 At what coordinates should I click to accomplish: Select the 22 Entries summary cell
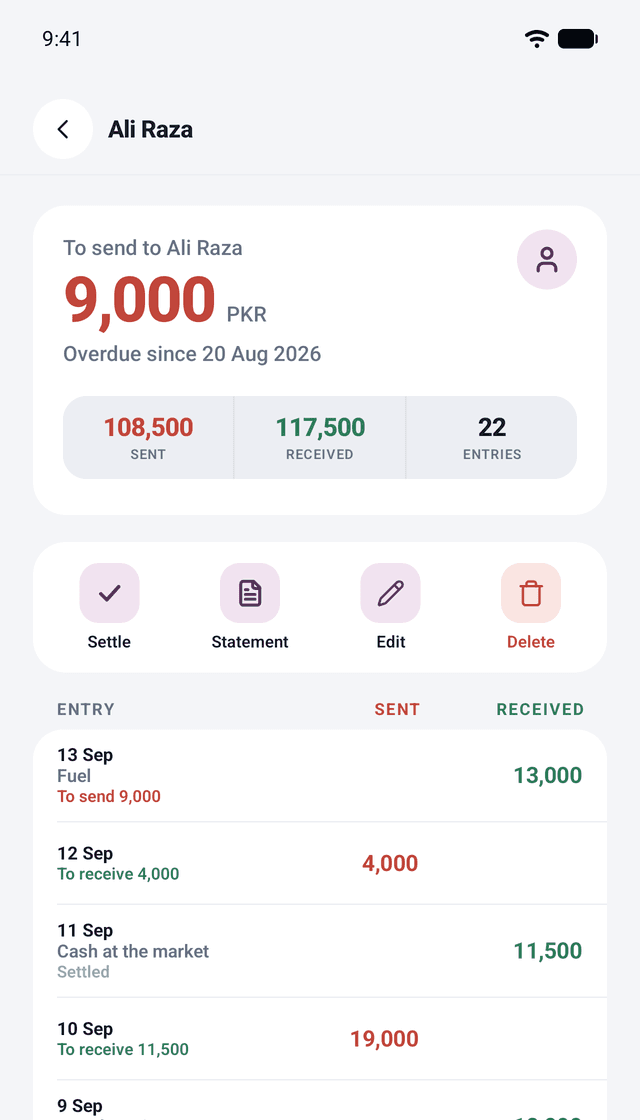point(491,437)
